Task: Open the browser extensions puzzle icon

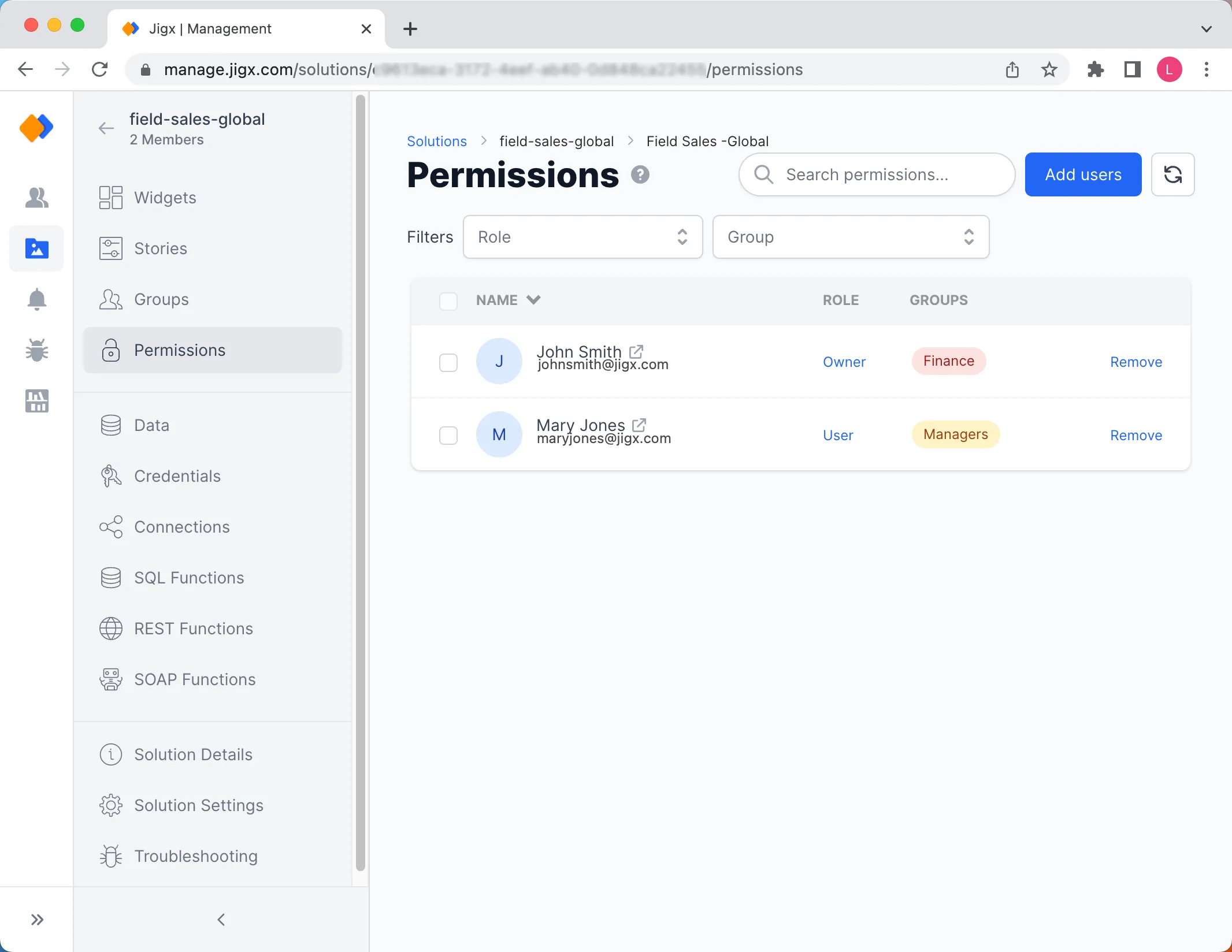Action: (x=1096, y=70)
